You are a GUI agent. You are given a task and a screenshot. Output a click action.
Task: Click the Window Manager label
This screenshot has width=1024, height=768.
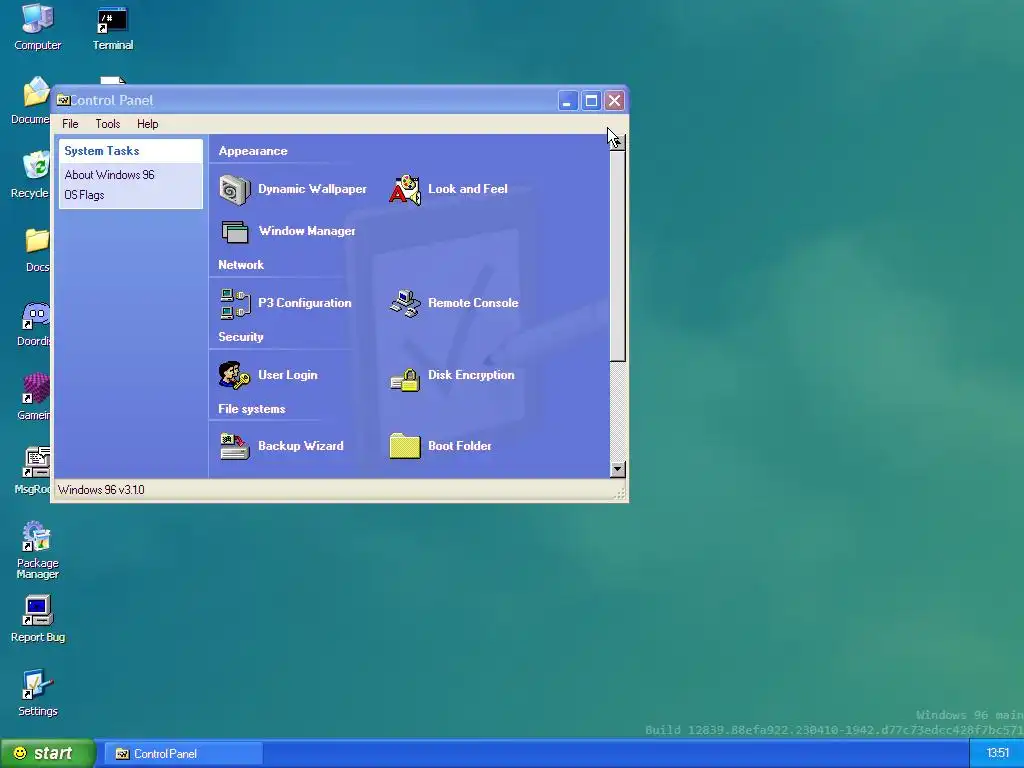tap(307, 231)
